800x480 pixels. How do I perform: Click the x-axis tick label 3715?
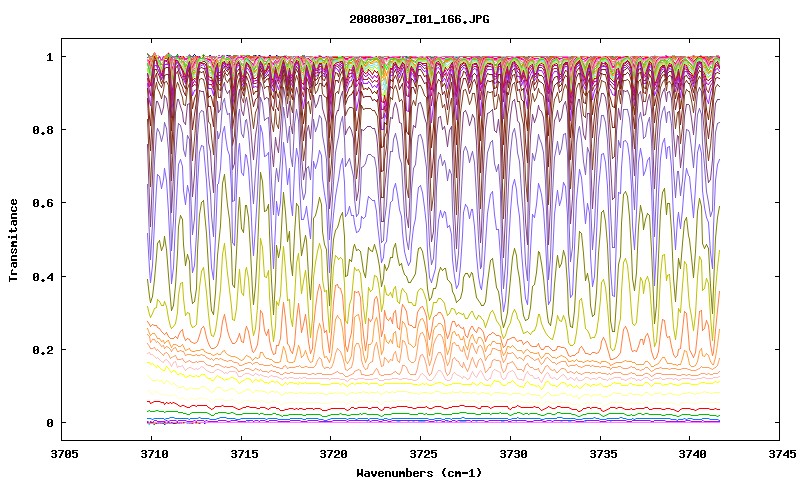click(x=242, y=454)
